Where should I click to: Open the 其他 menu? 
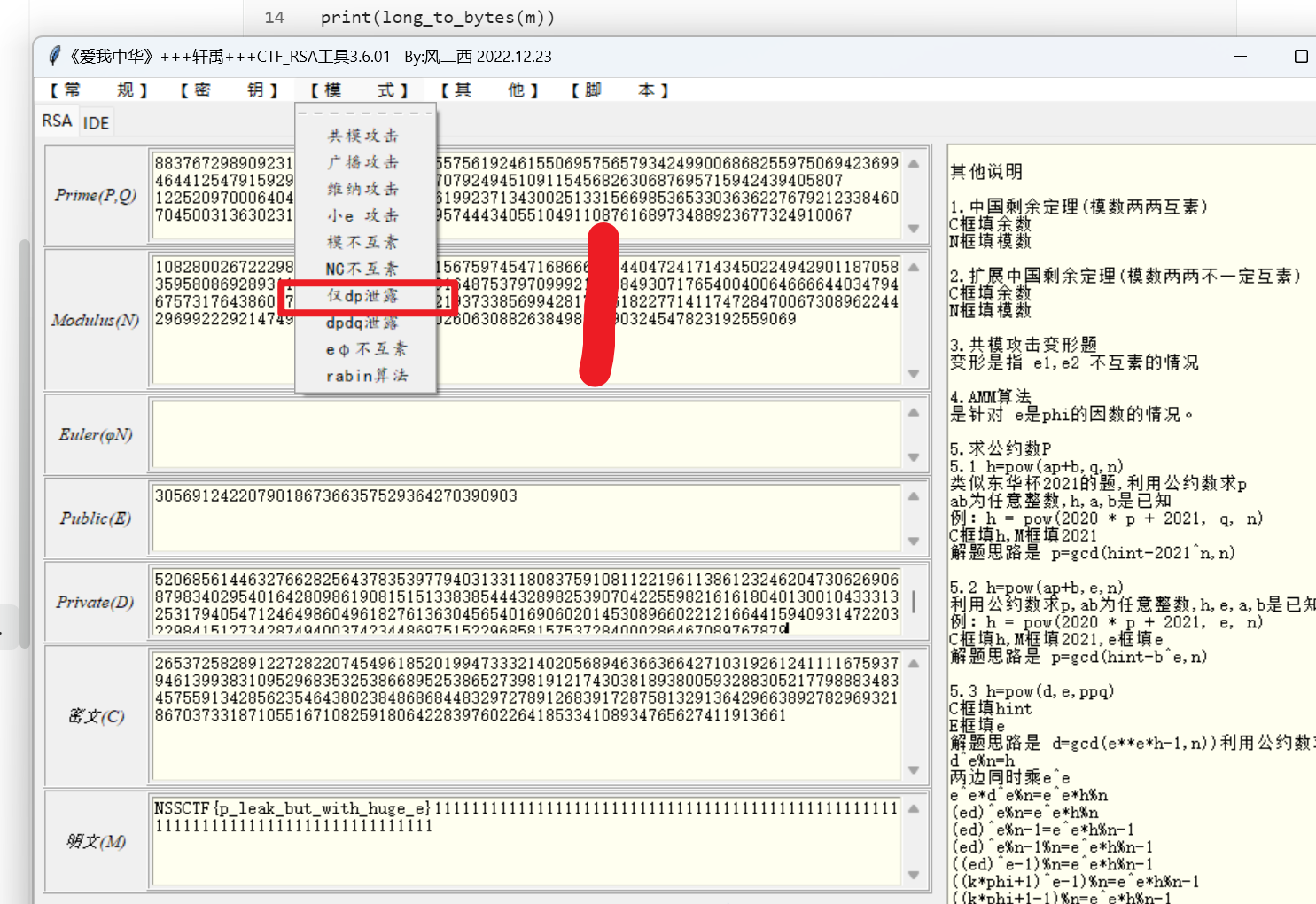pos(488,90)
